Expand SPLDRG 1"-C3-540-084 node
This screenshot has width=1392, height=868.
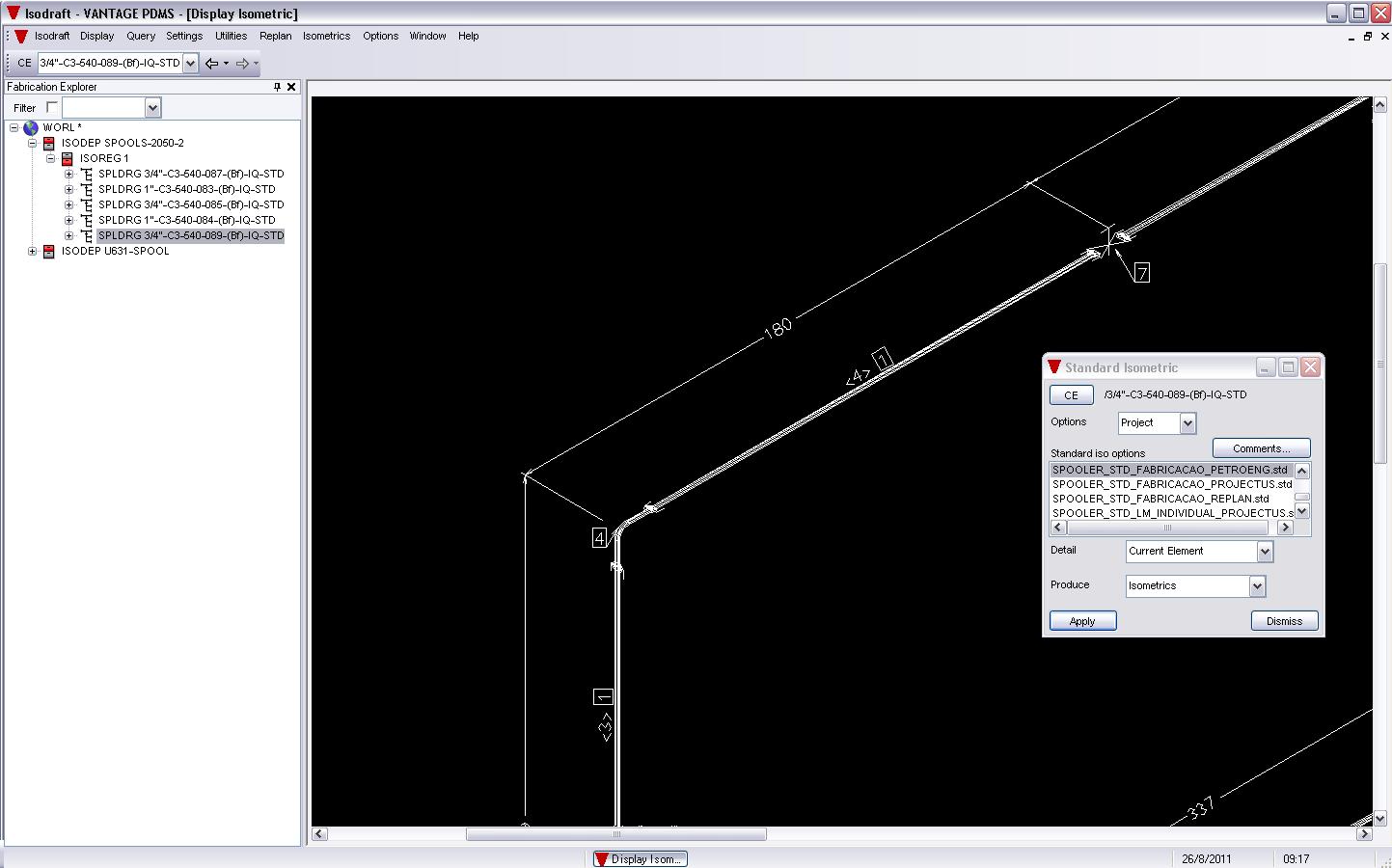[68, 220]
